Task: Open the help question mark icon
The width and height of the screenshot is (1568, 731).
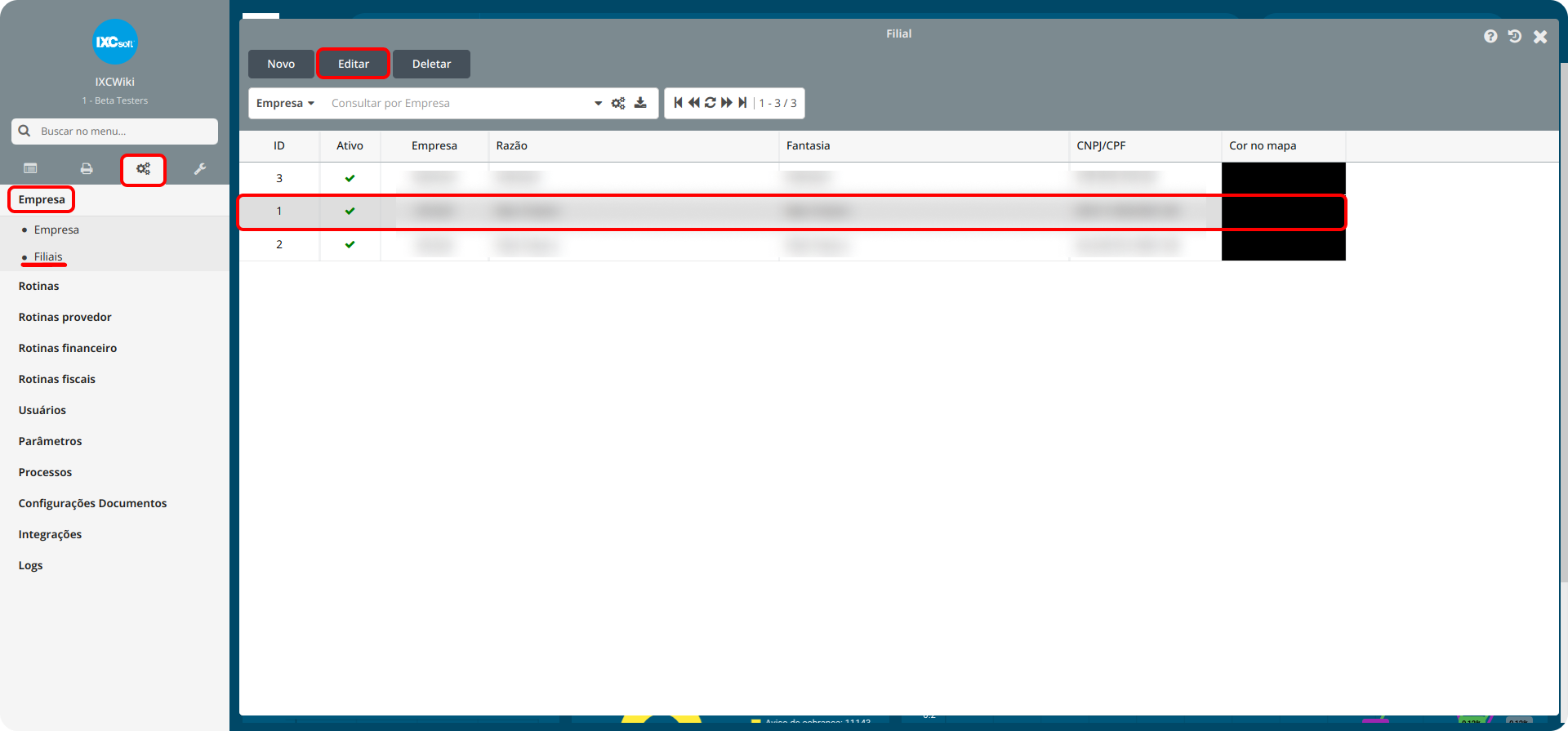Action: (x=1490, y=37)
